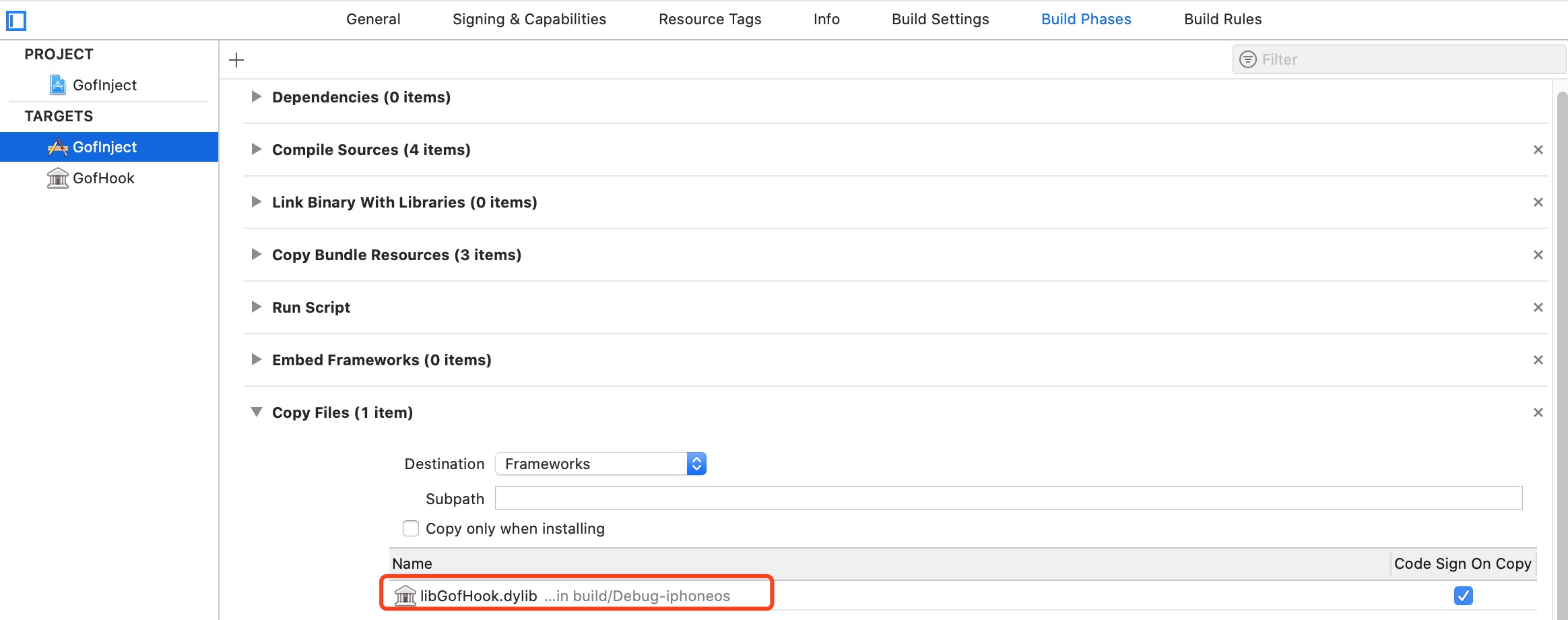Delete the Compile Sources phase
Viewport: 1568px width, 620px height.
pyautogui.click(x=1538, y=150)
